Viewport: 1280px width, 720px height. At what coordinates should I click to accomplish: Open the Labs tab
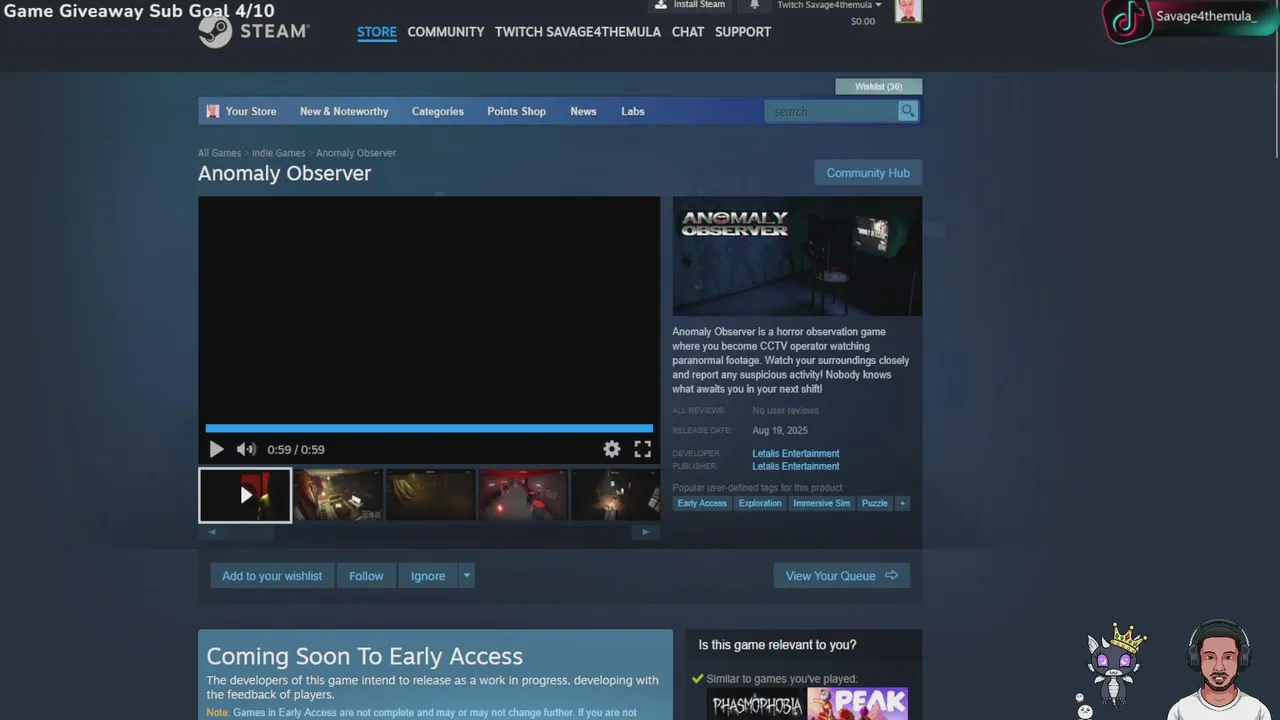pyautogui.click(x=633, y=111)
